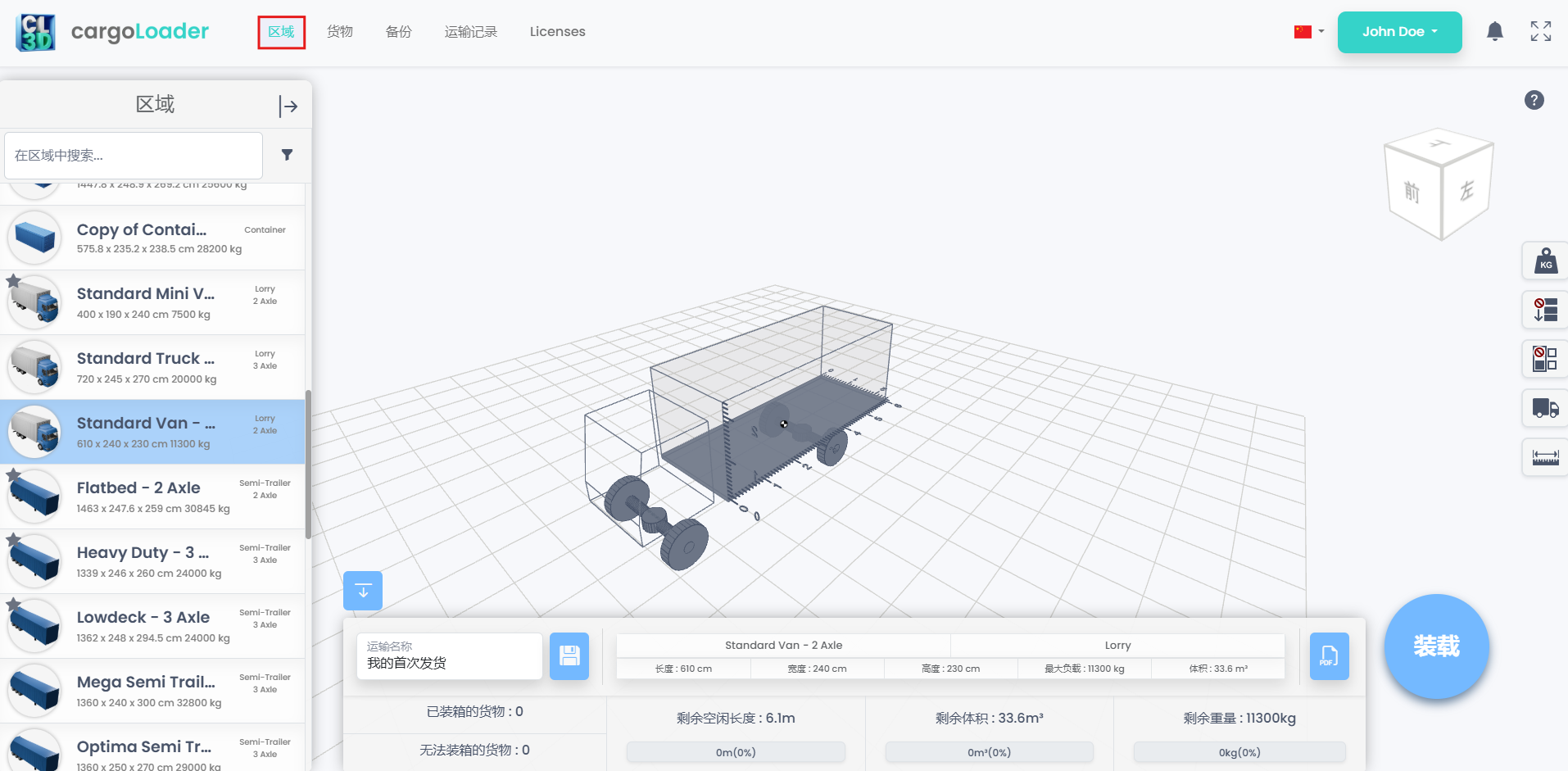The image size is (1568, 771).
Task: Open the language flag dropdown
Action: pos(1308,32)
